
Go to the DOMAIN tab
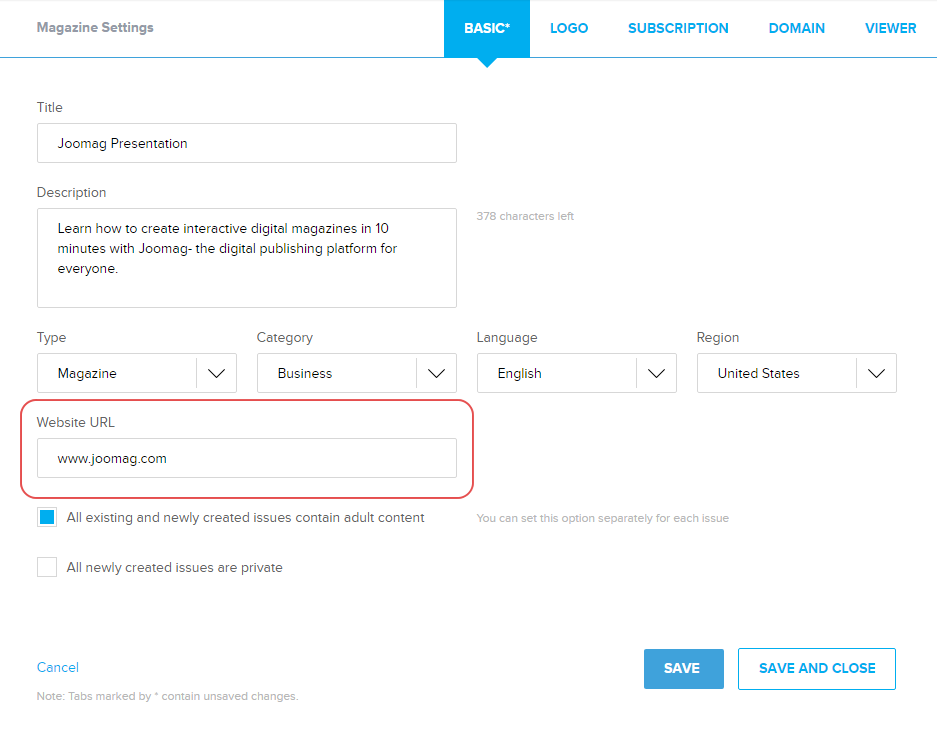(x=796, y=28)
